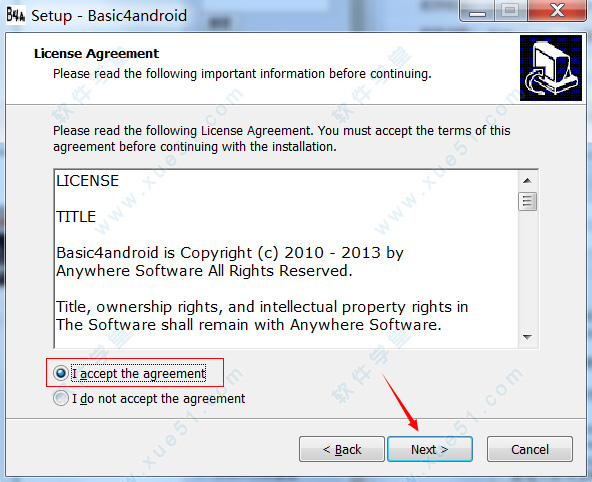Click the license scrollbar thumb
This screenshot has width=592, height=482.
(x=527, y=201)
